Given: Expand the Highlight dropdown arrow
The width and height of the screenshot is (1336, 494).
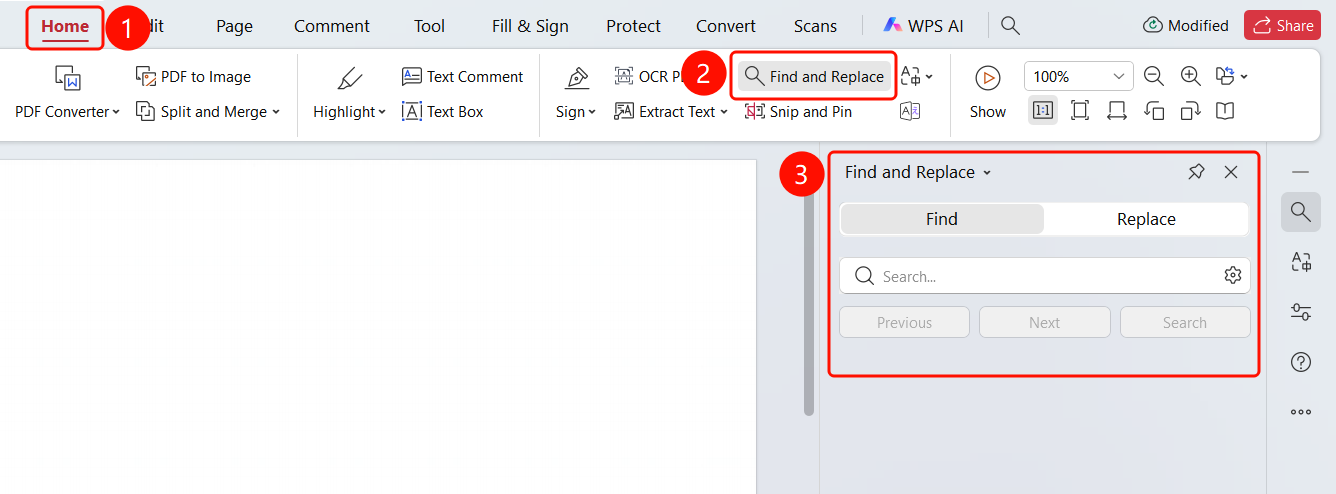Looking at the screenshot, I should [x=382, y=112].
